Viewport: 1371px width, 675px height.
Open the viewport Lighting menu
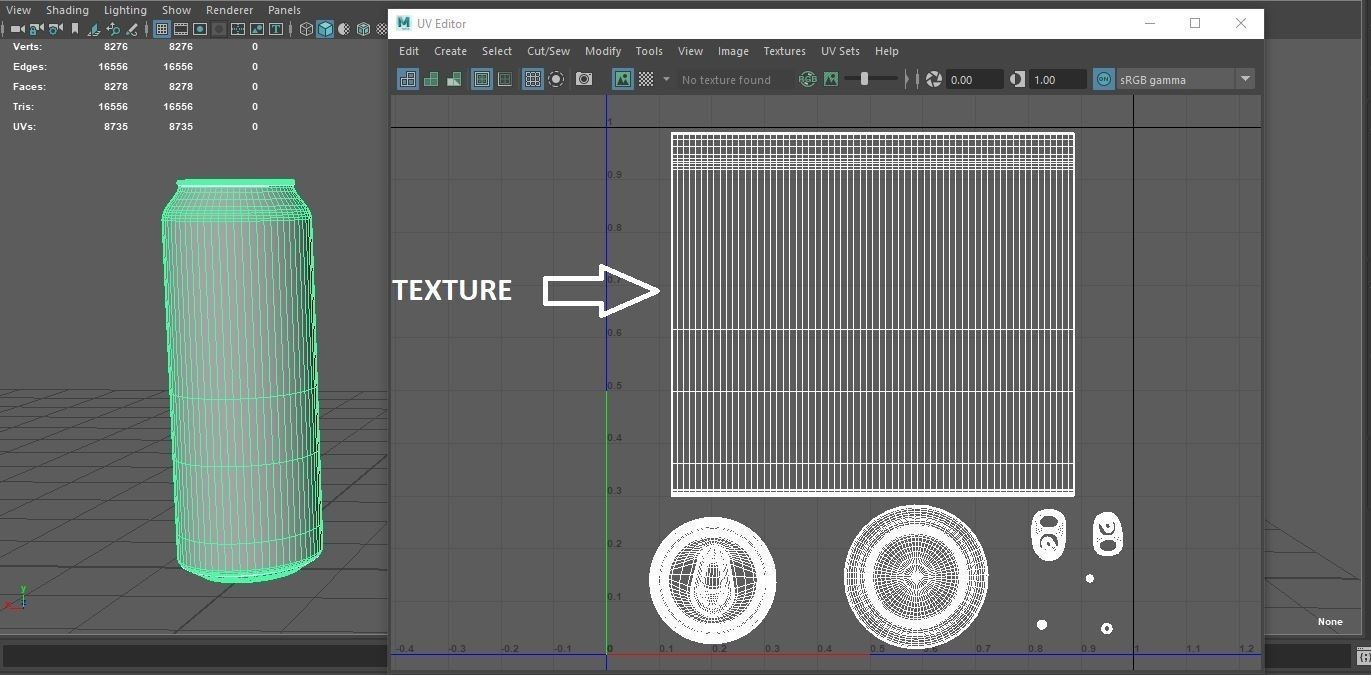click(125, 10)
